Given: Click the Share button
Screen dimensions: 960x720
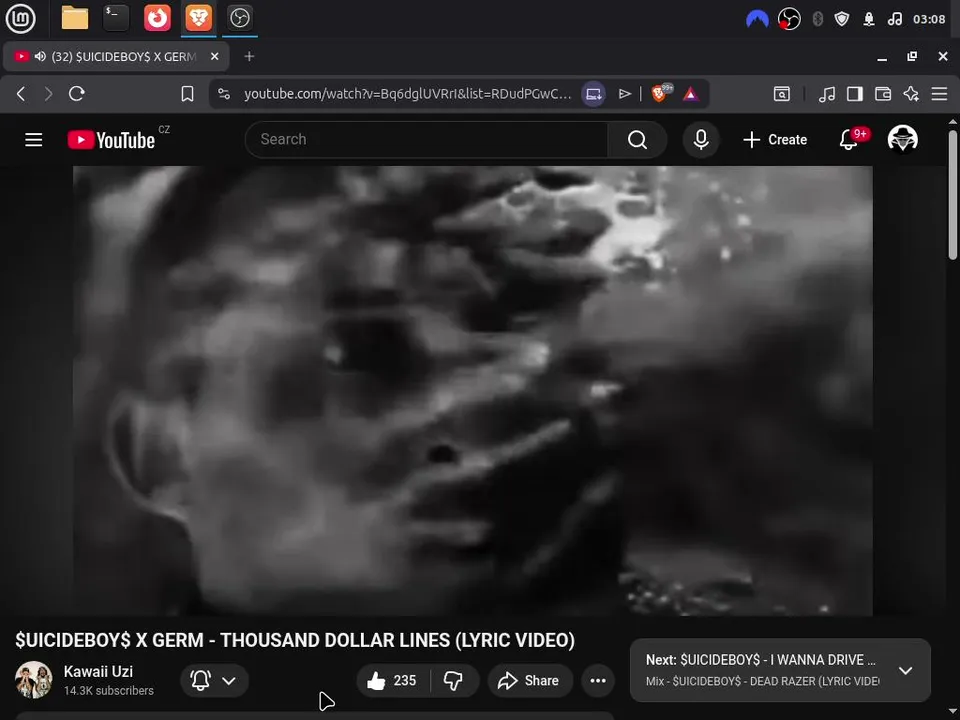Looking at the screenshot, I should pyautogui.click(x=530, y=680).
